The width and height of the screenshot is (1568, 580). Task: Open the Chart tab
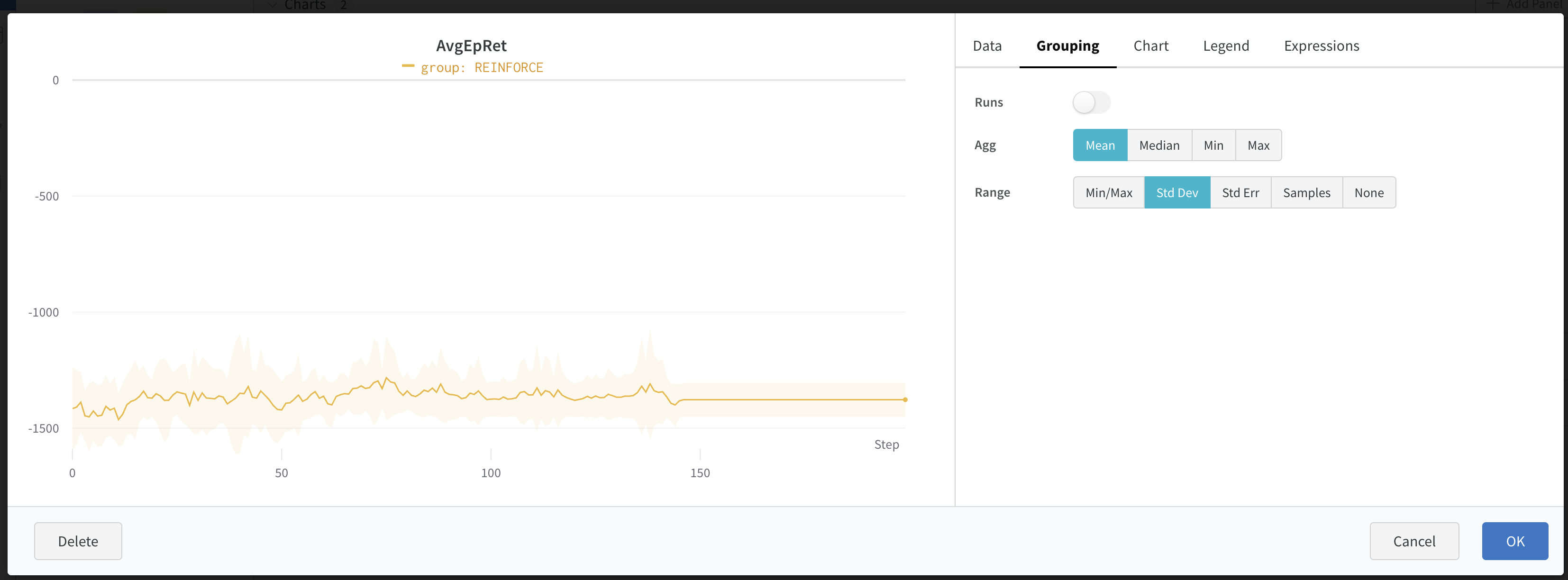coord(1150,46)
